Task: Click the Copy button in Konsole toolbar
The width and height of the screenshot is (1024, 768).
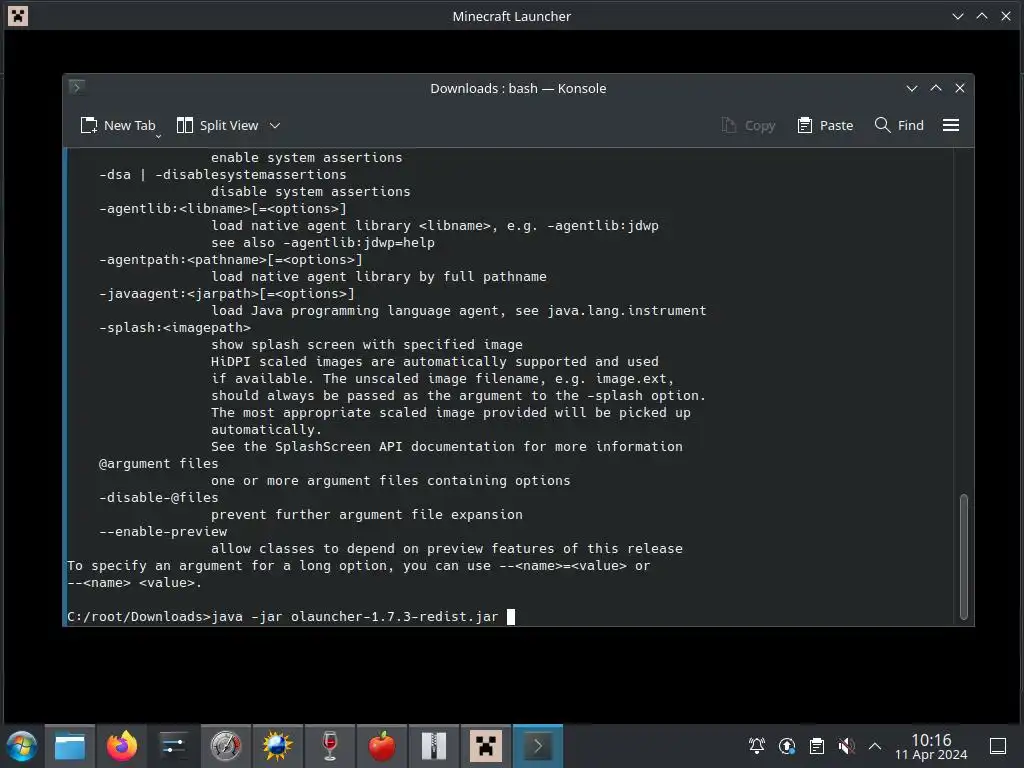Action: [x=748, y=125]
